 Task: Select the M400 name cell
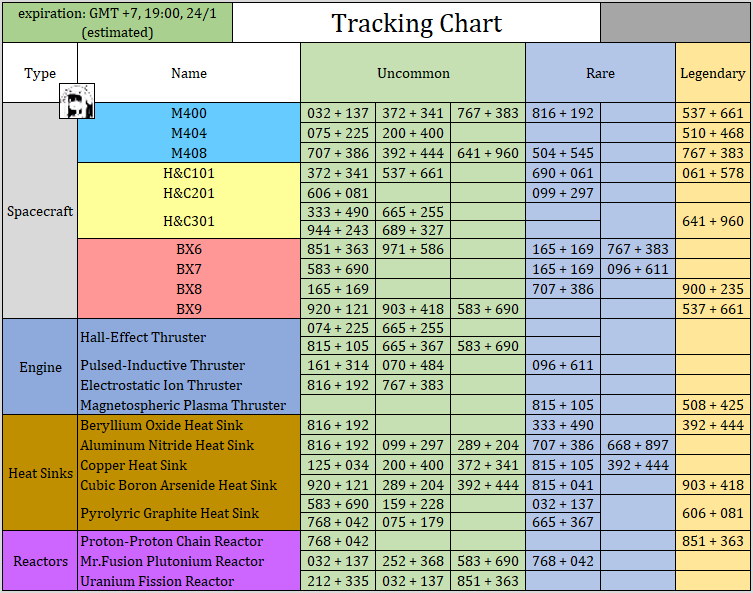tap(189, 113)
